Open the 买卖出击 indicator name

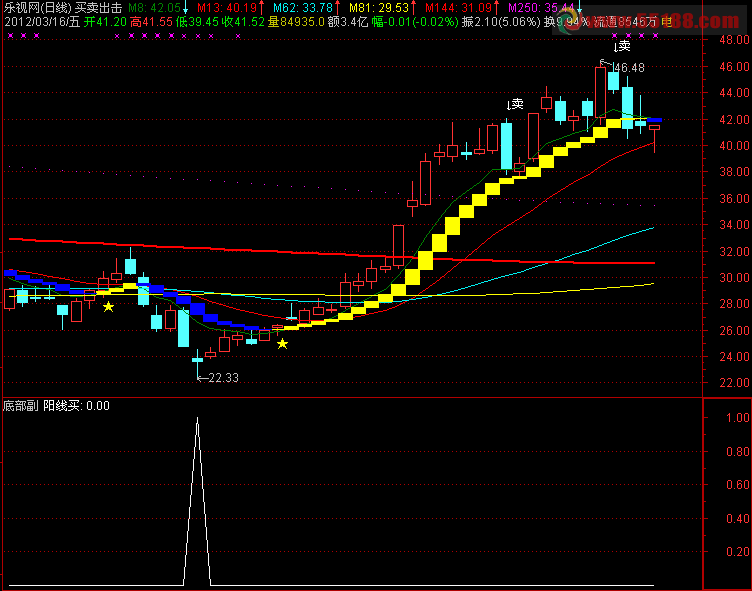click(99, 8)
